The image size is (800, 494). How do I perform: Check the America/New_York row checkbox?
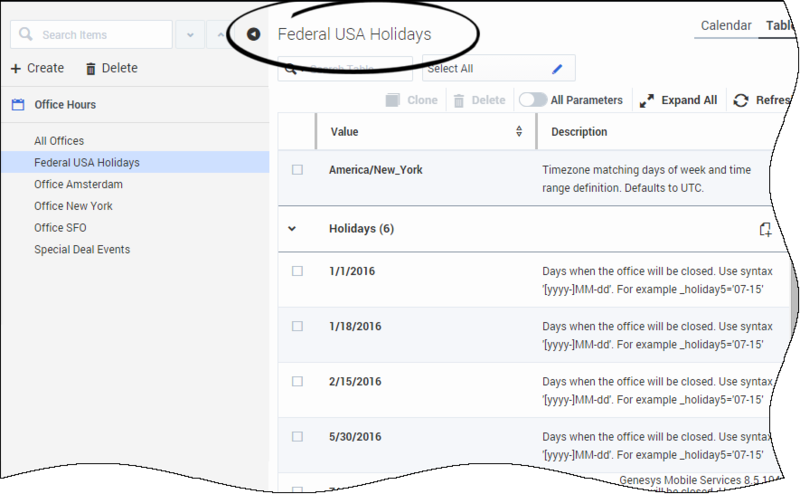coord(297,170)
